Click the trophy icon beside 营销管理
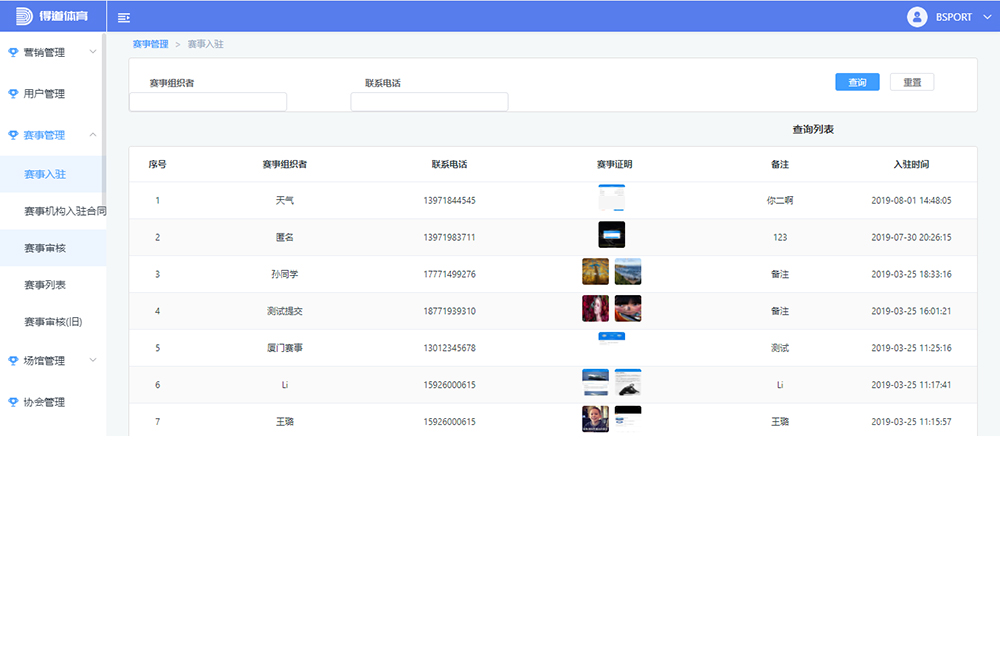The height and width of the screenshot is (667, 1000). point(13,52)
